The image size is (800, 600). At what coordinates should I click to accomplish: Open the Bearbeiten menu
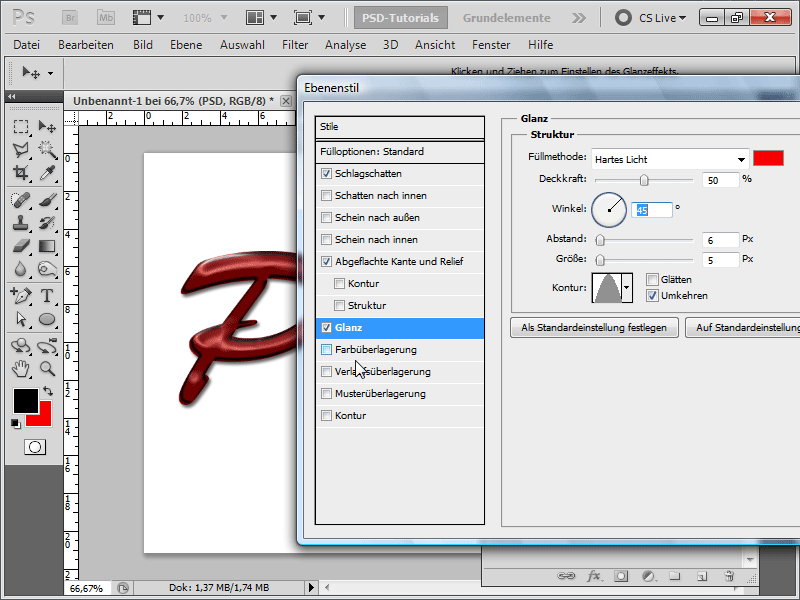pos(86,45)
